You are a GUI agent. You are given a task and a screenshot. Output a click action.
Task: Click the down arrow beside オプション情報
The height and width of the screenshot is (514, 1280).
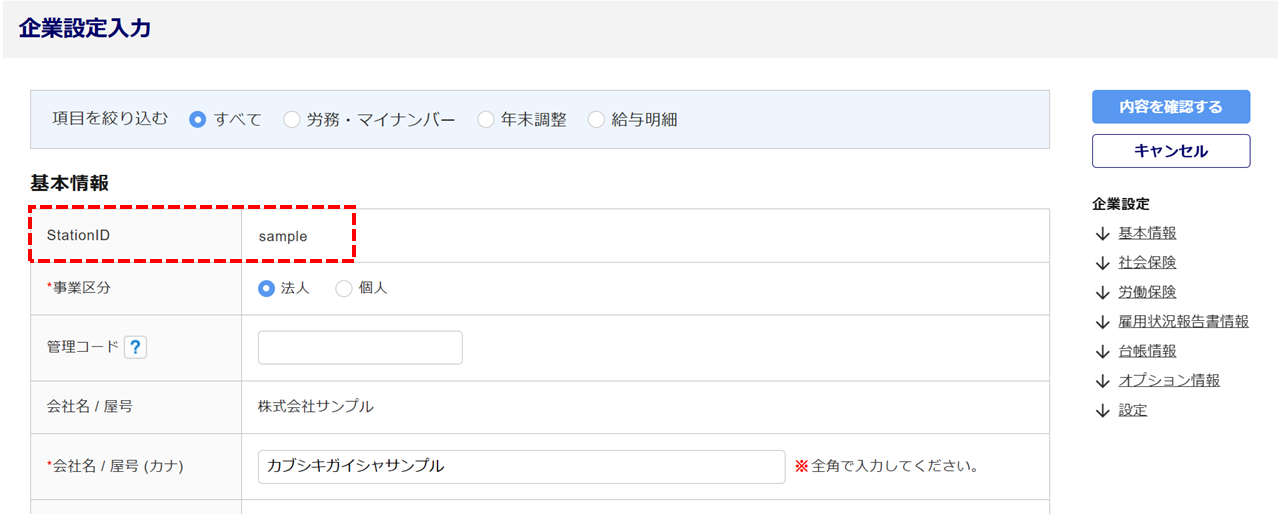point(1103,381)
